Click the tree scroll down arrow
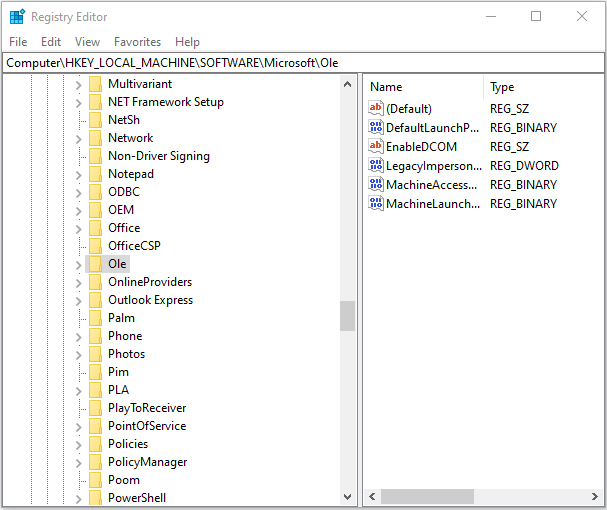This screenshot has width=607, height=510. (348, 496)
